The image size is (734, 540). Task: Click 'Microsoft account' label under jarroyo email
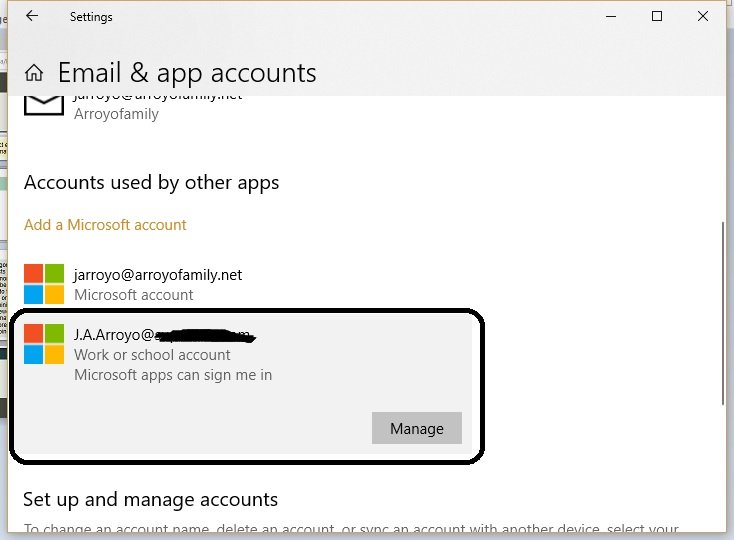[133, 295]
